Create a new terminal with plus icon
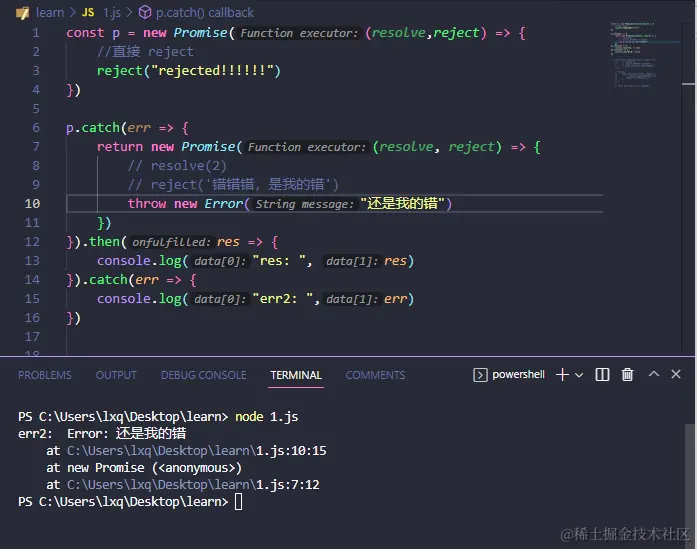 pos(562,374)
